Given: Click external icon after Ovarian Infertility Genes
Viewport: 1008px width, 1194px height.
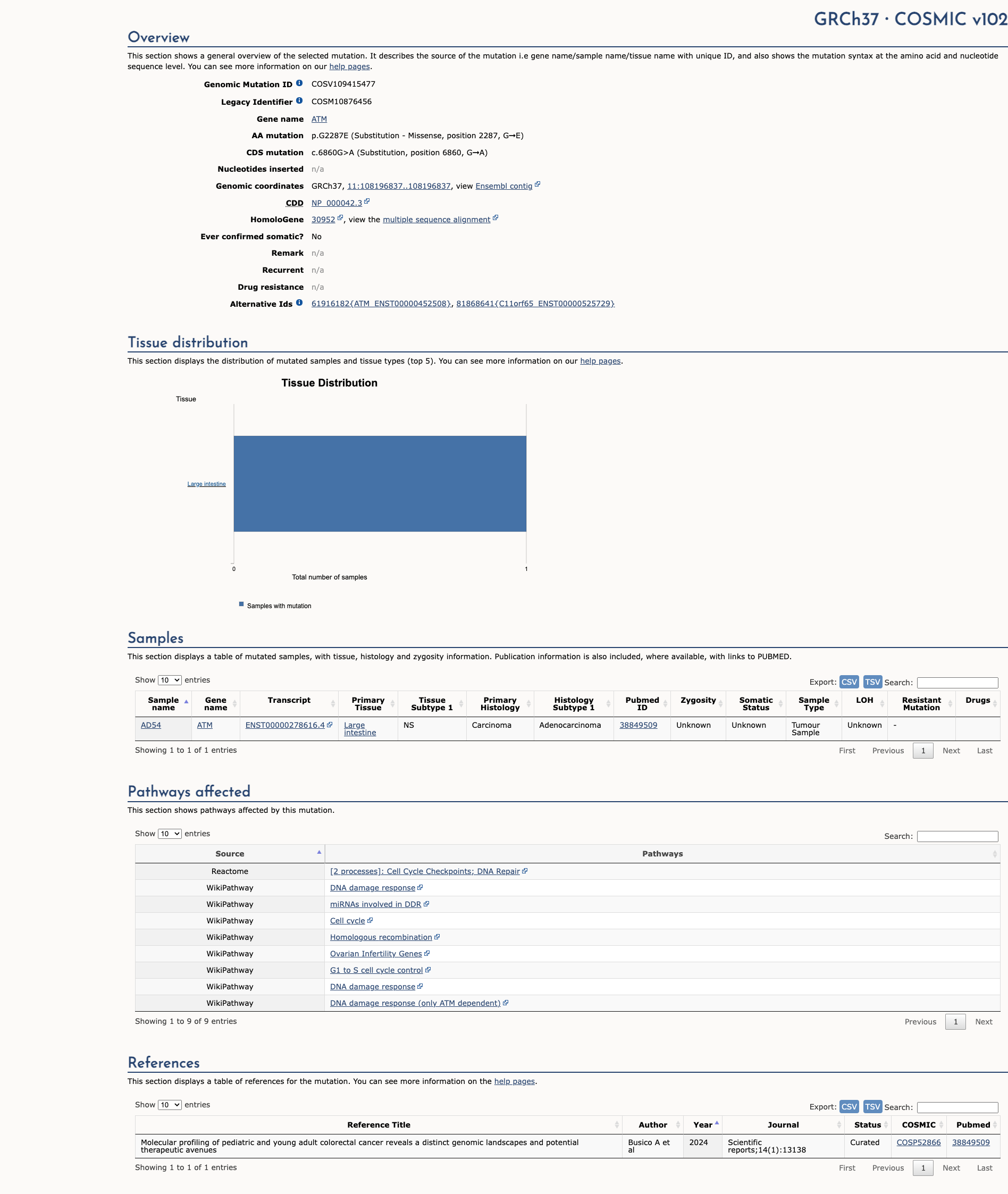Looking at the screenshot, I should pos(427,954).
